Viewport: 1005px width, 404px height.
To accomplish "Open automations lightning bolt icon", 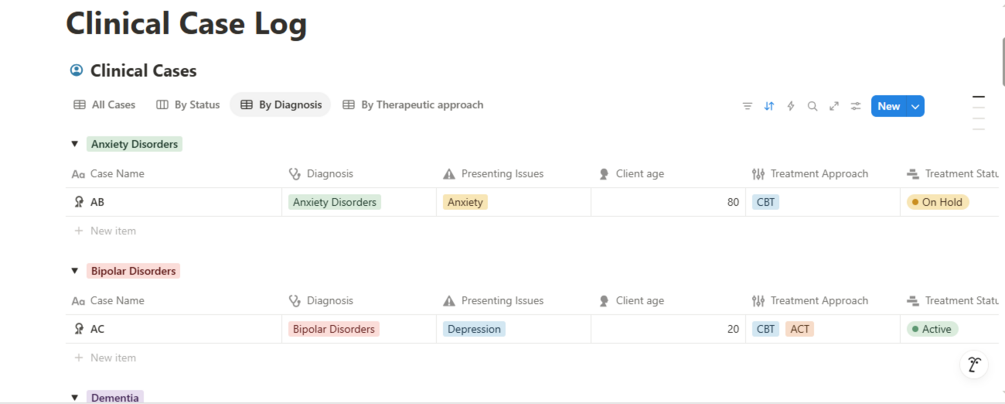I will click(x=791, y=106).
